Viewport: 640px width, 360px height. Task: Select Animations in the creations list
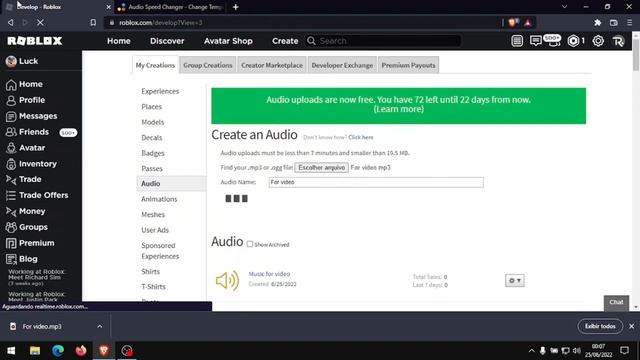click(159, 199)
